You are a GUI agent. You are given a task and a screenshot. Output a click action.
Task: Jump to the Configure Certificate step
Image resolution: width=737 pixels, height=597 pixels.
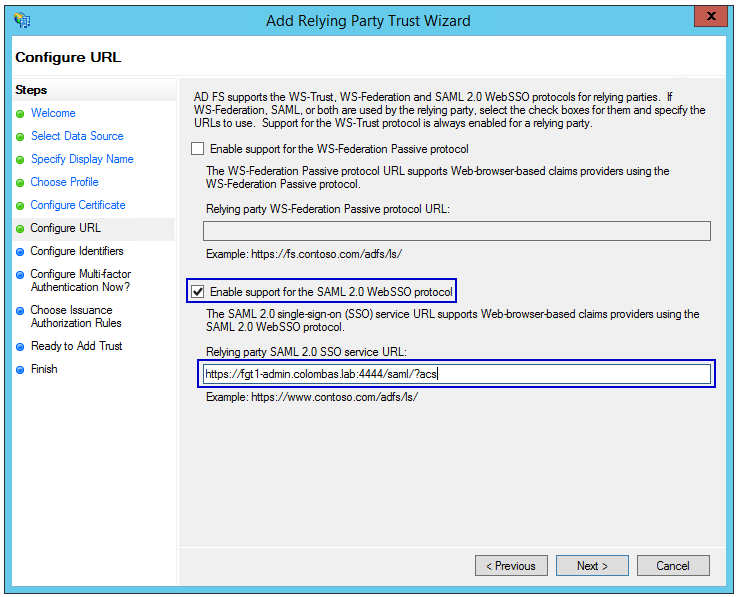click(x=78, y=205)
